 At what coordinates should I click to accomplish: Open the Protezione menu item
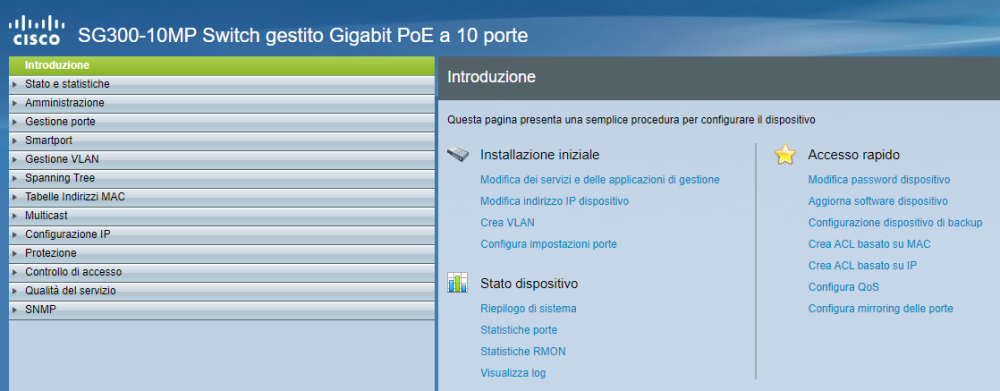click(222, 253)
